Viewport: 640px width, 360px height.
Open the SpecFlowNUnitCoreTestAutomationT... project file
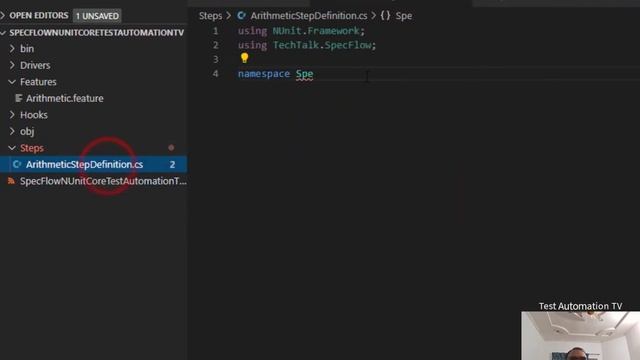pyautogui.click(x=103, y=181)
